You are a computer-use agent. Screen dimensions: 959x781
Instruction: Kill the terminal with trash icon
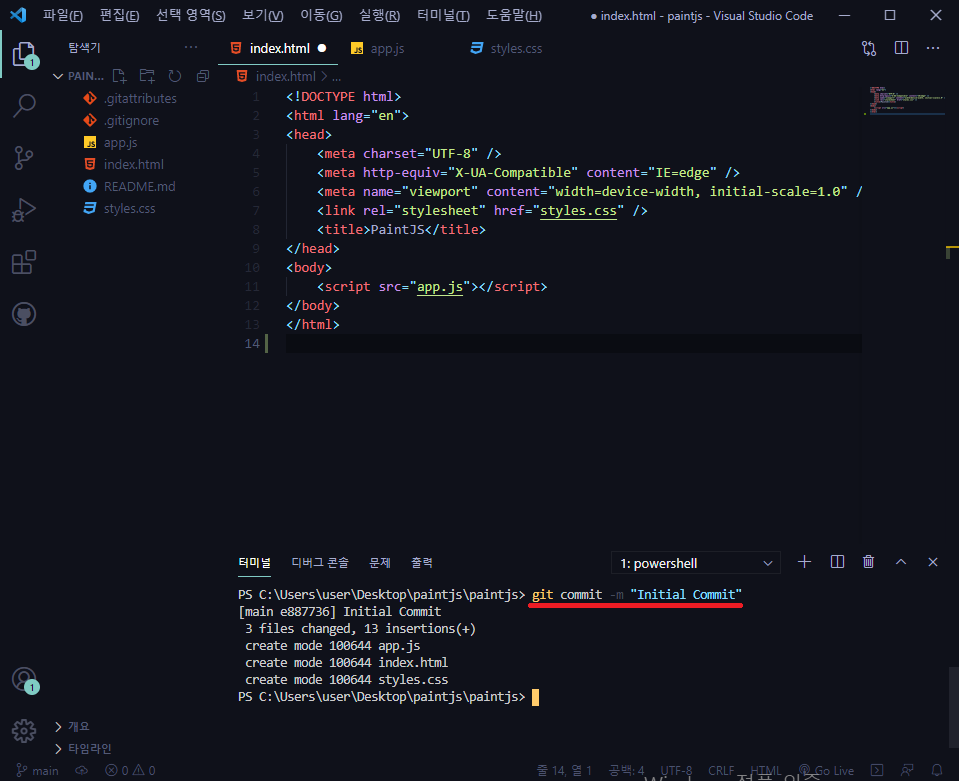[868, 562]
